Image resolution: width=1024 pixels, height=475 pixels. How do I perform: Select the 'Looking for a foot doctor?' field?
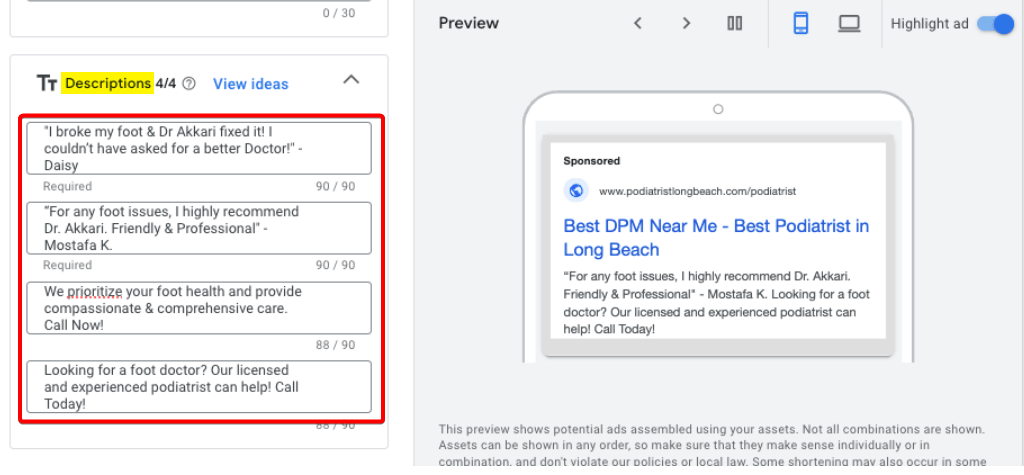pyautogui.click(x=198, y=387)
